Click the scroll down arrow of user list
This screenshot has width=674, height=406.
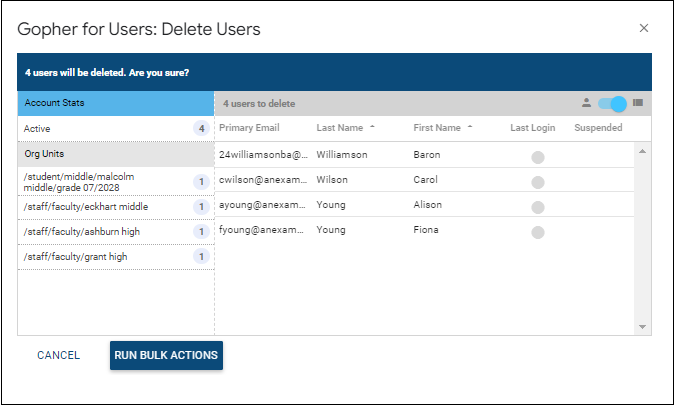pyautogui.click(x=642, y=327)
